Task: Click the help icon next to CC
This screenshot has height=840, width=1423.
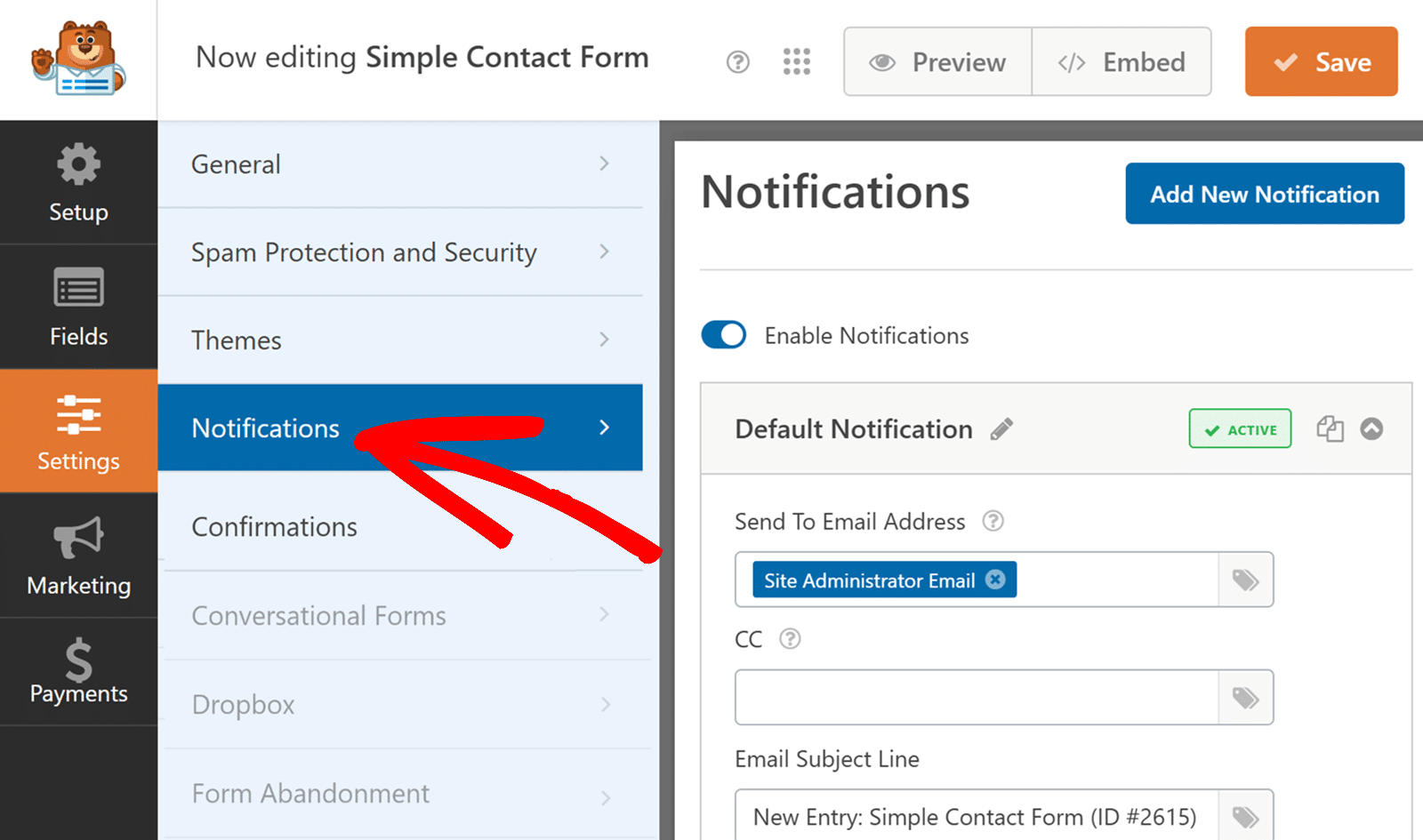Action: [x=790, y=638]
